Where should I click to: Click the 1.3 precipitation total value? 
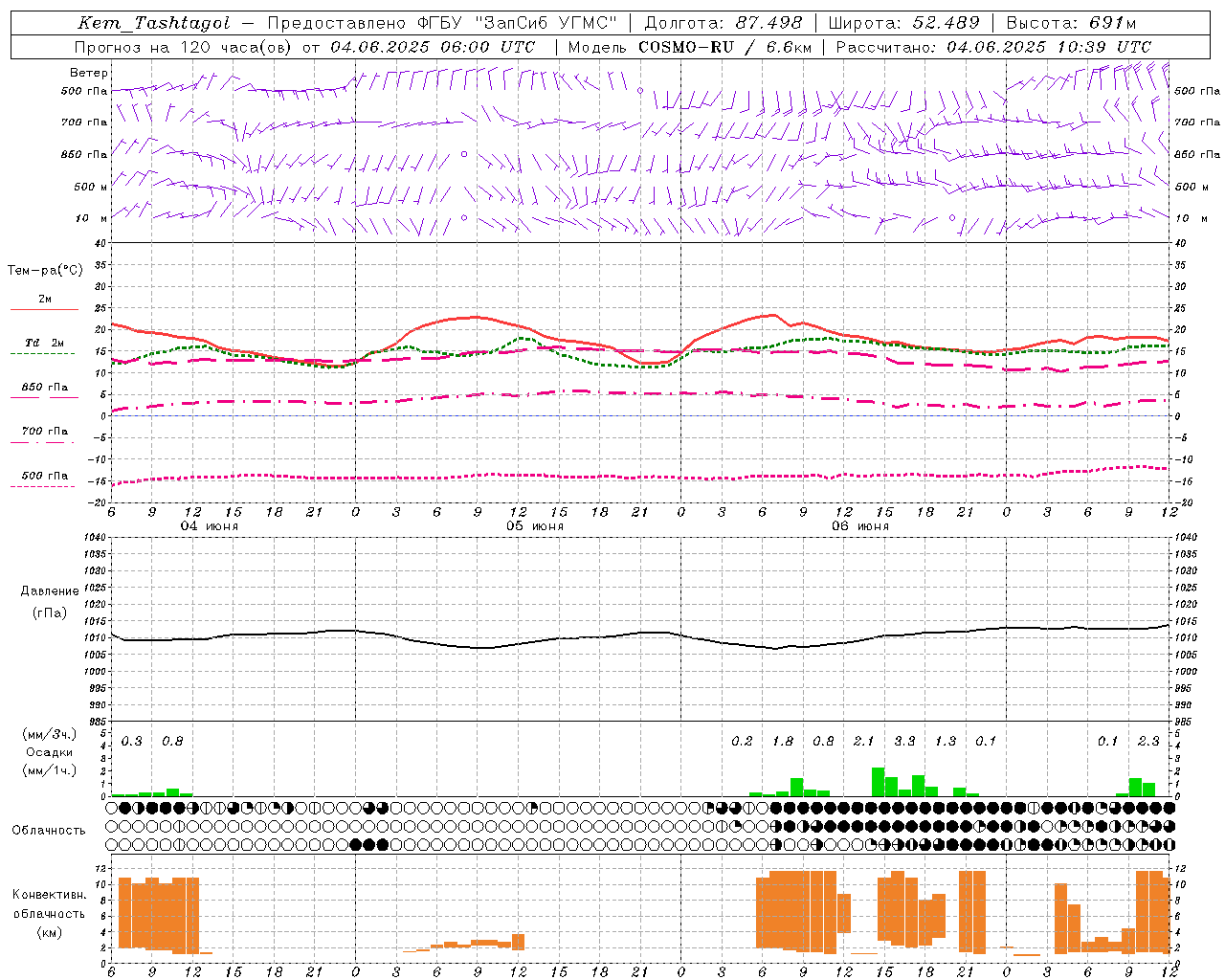pos(946,742)
